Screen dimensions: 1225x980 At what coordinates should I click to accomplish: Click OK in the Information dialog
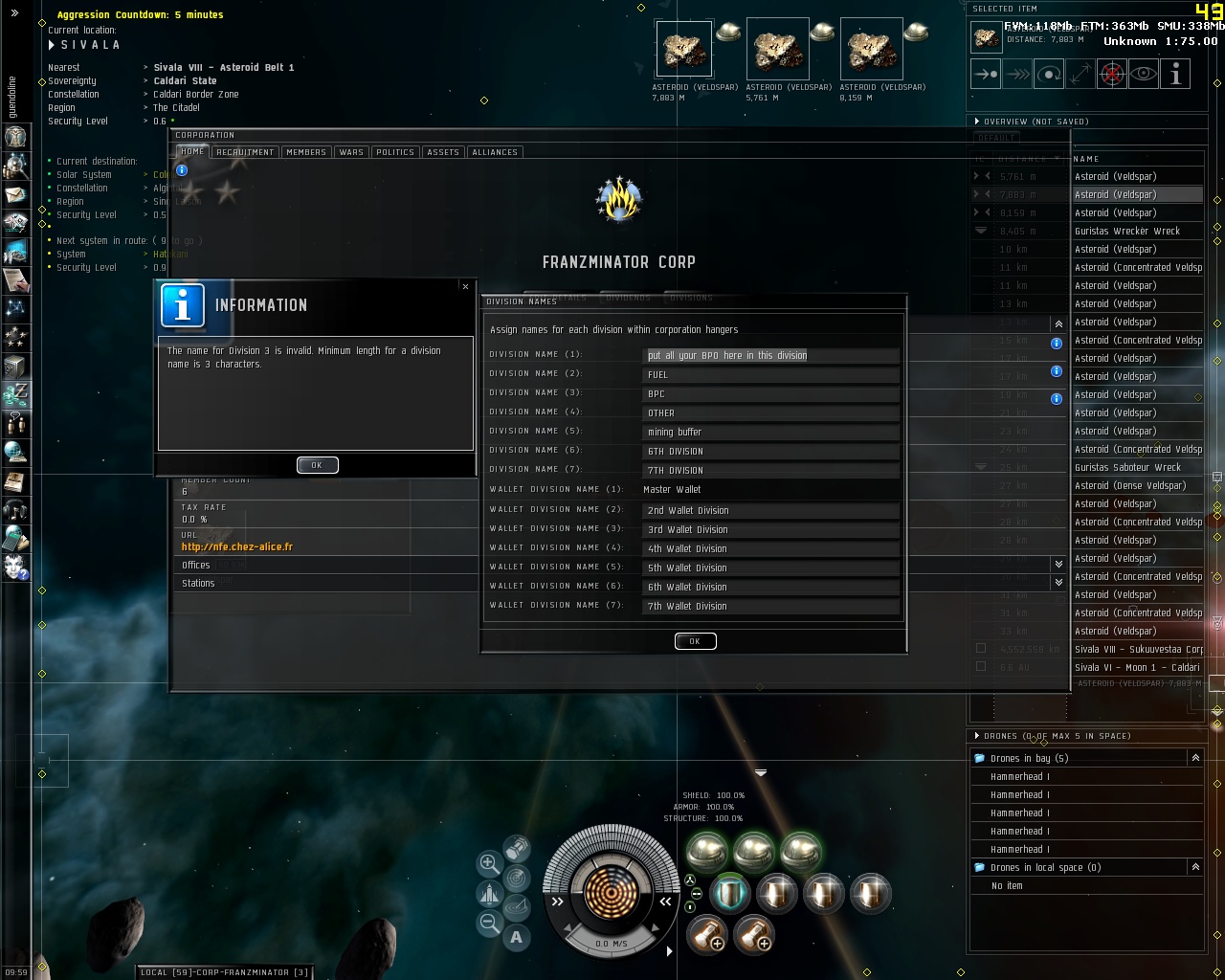pos(317,465)
